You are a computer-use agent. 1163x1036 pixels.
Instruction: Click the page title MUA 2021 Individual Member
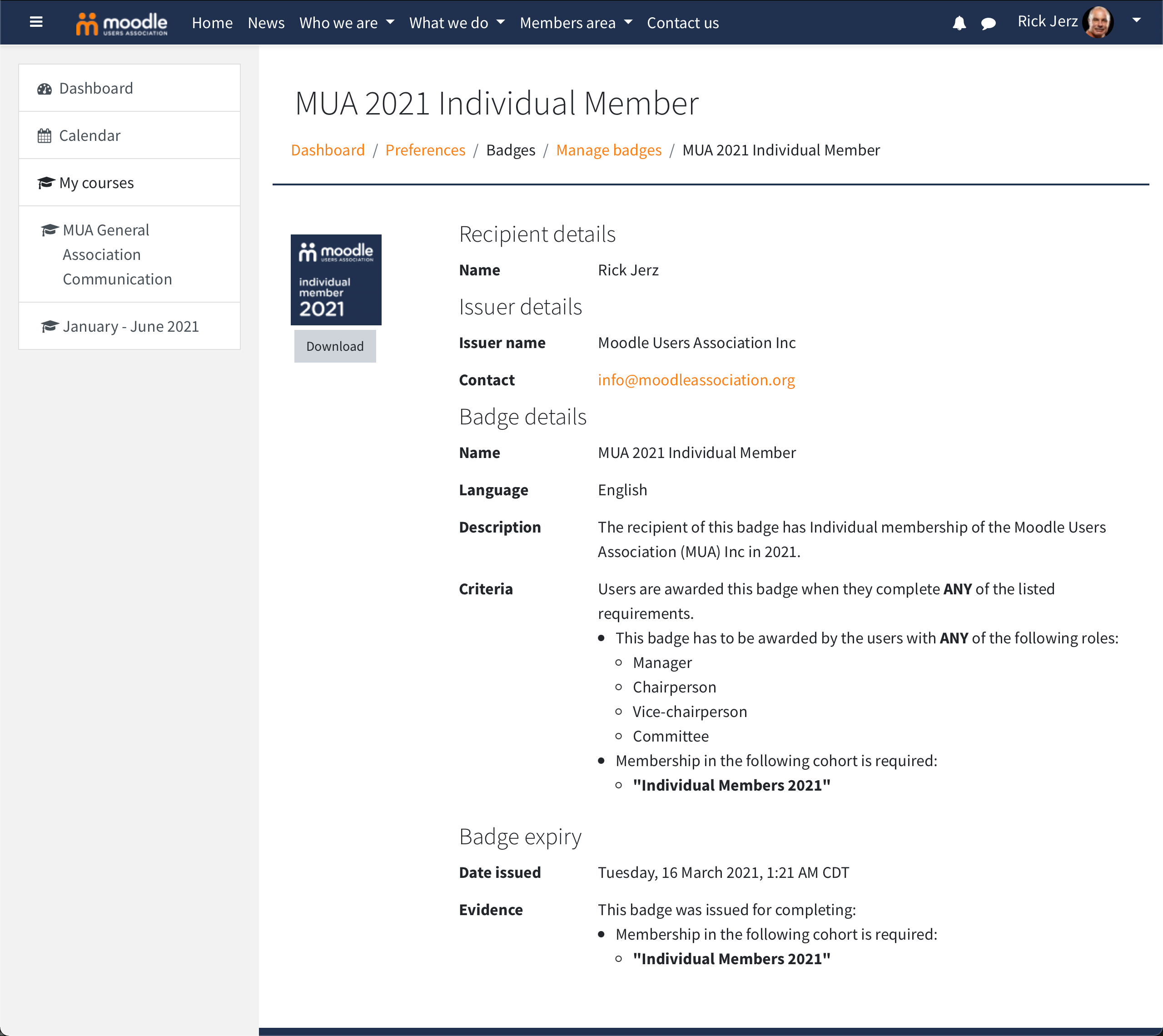(x=497, y=103)
